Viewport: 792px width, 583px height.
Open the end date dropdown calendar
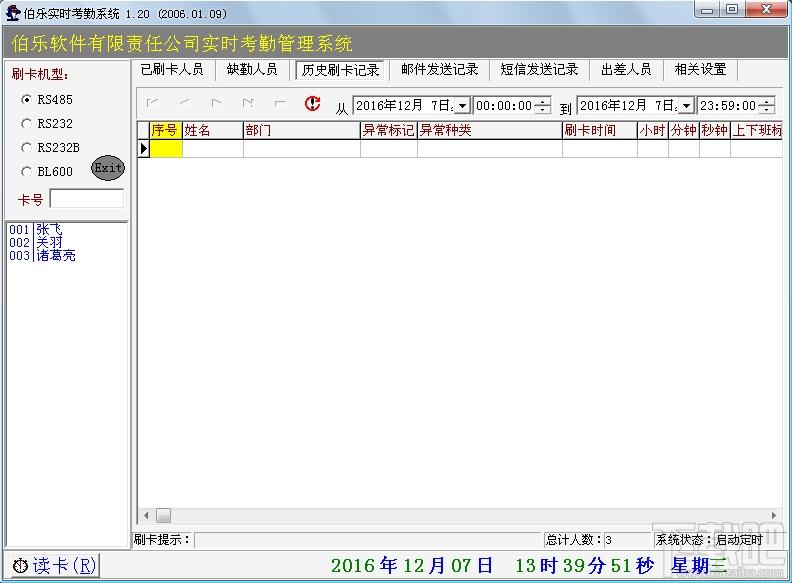(x=686, y=106)
